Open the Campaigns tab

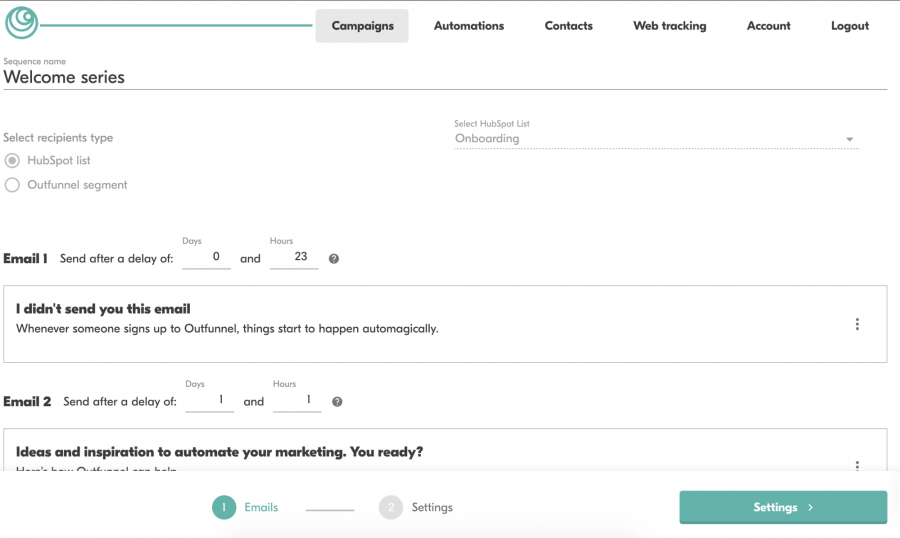362,26
